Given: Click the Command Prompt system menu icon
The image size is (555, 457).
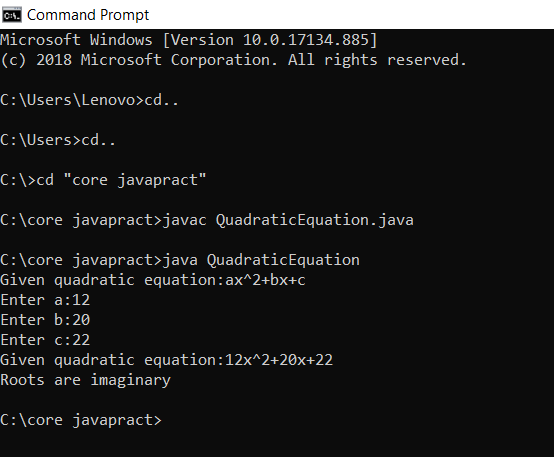Looking at the screenshot, I should [12, 15].
